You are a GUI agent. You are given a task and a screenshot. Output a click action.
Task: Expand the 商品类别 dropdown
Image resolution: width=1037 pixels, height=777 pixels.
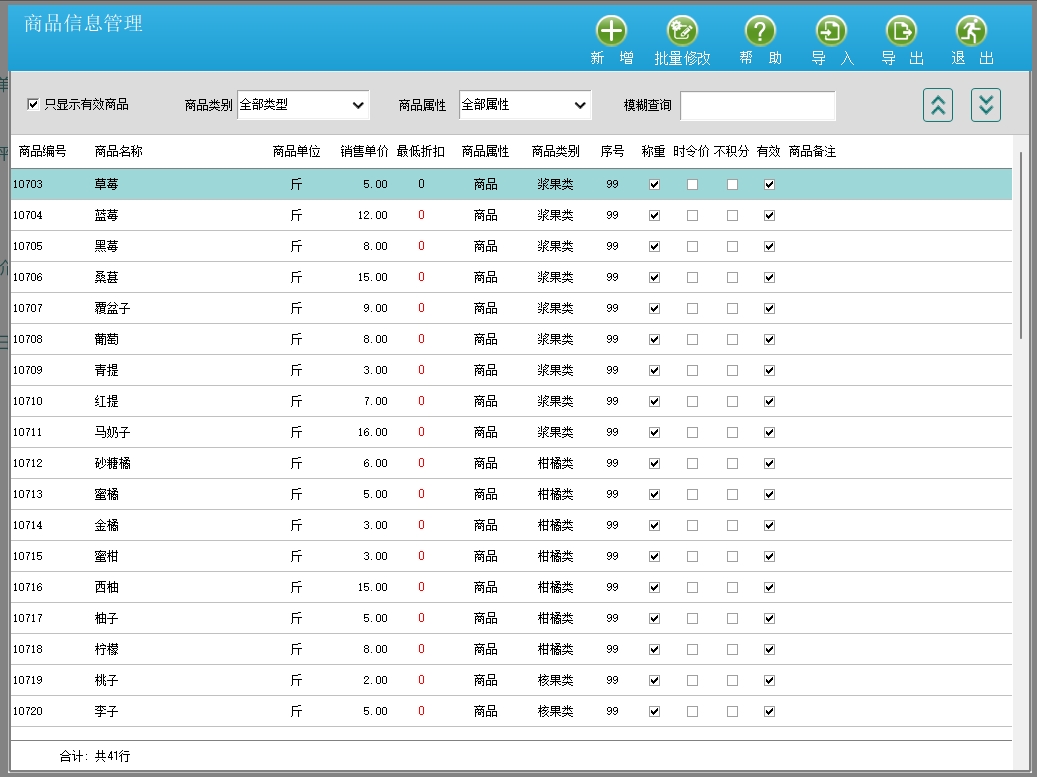click(x=303, y=105)
